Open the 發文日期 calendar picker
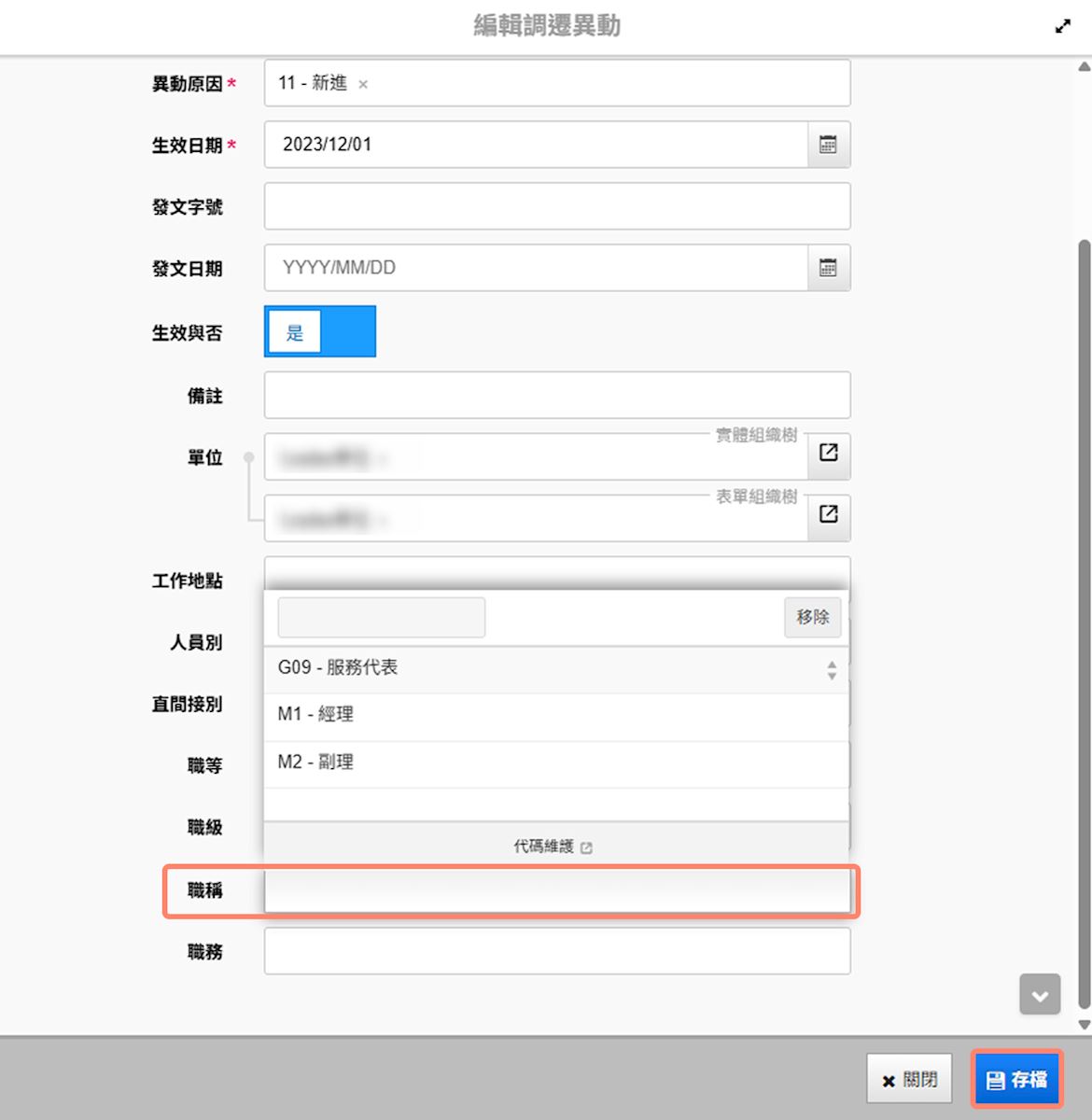 (x=828, y=268)
